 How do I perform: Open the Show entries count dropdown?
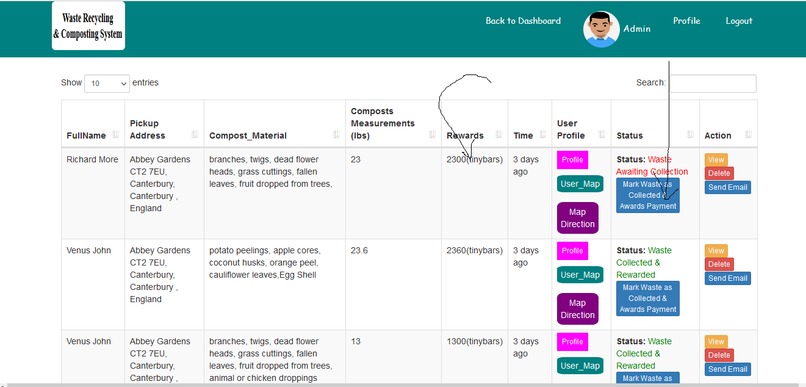pos(107,83)
